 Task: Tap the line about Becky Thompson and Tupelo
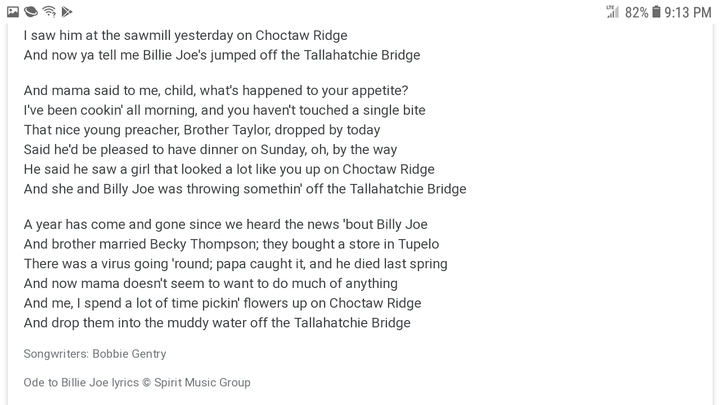[231, 244]
